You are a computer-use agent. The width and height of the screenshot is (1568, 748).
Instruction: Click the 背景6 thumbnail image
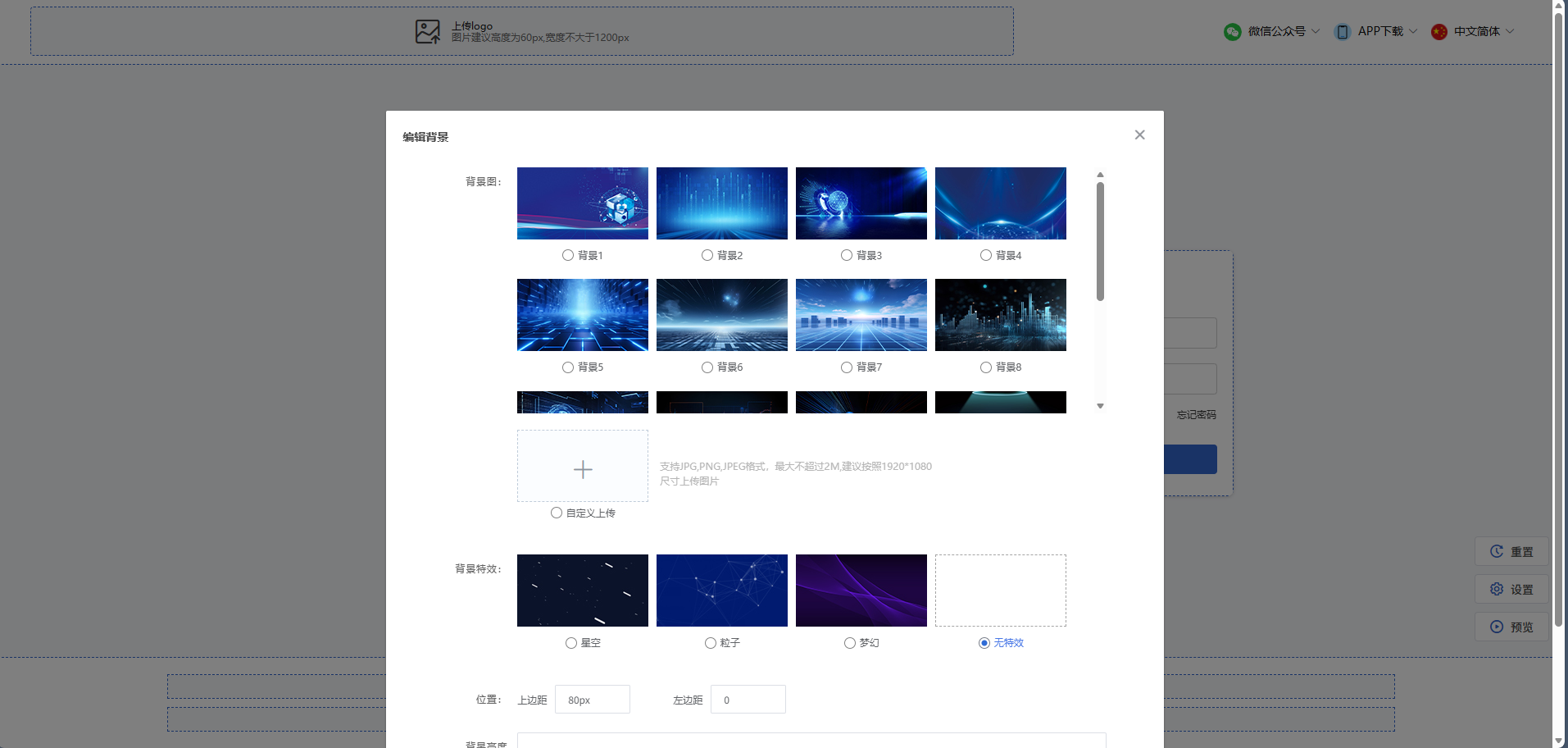pos(722,315)
